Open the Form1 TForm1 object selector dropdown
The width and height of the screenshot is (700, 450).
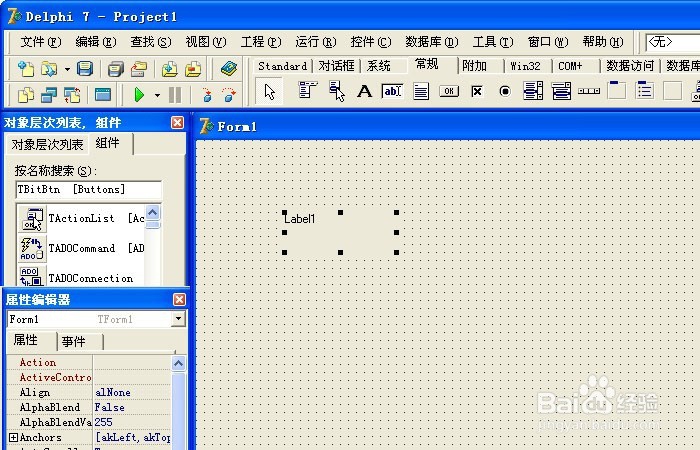(179, 319)
